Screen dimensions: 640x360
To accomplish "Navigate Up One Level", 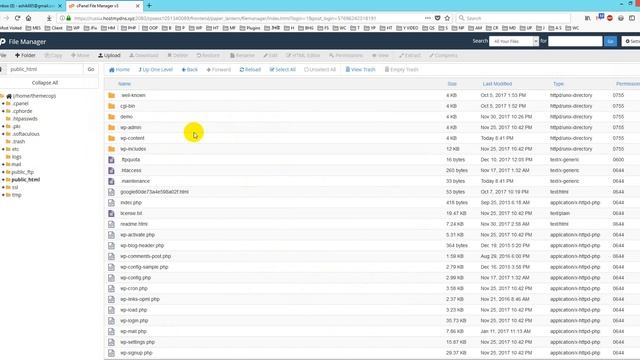I will tap(156, 70).
